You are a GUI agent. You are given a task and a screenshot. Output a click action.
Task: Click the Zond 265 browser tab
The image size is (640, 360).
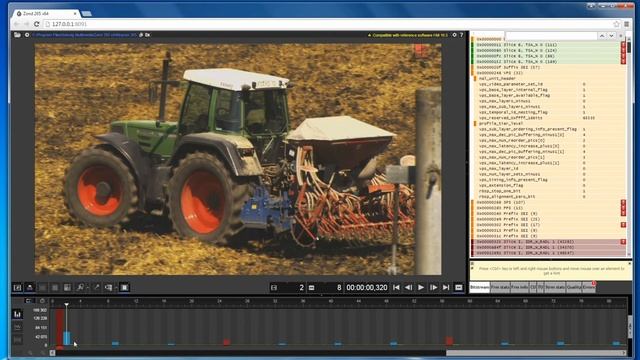(46, 13)
